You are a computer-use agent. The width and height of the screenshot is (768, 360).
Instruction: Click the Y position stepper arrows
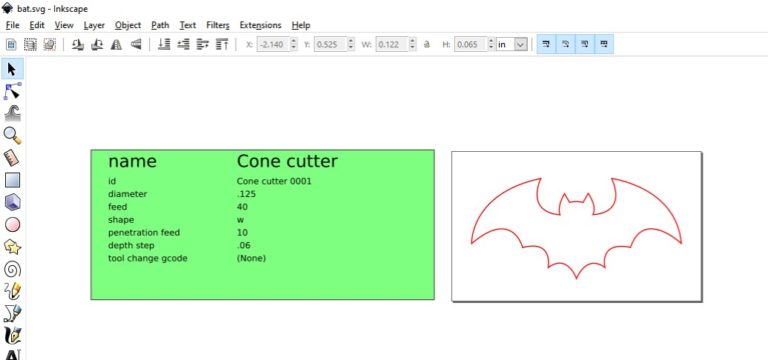pos(351,45)
